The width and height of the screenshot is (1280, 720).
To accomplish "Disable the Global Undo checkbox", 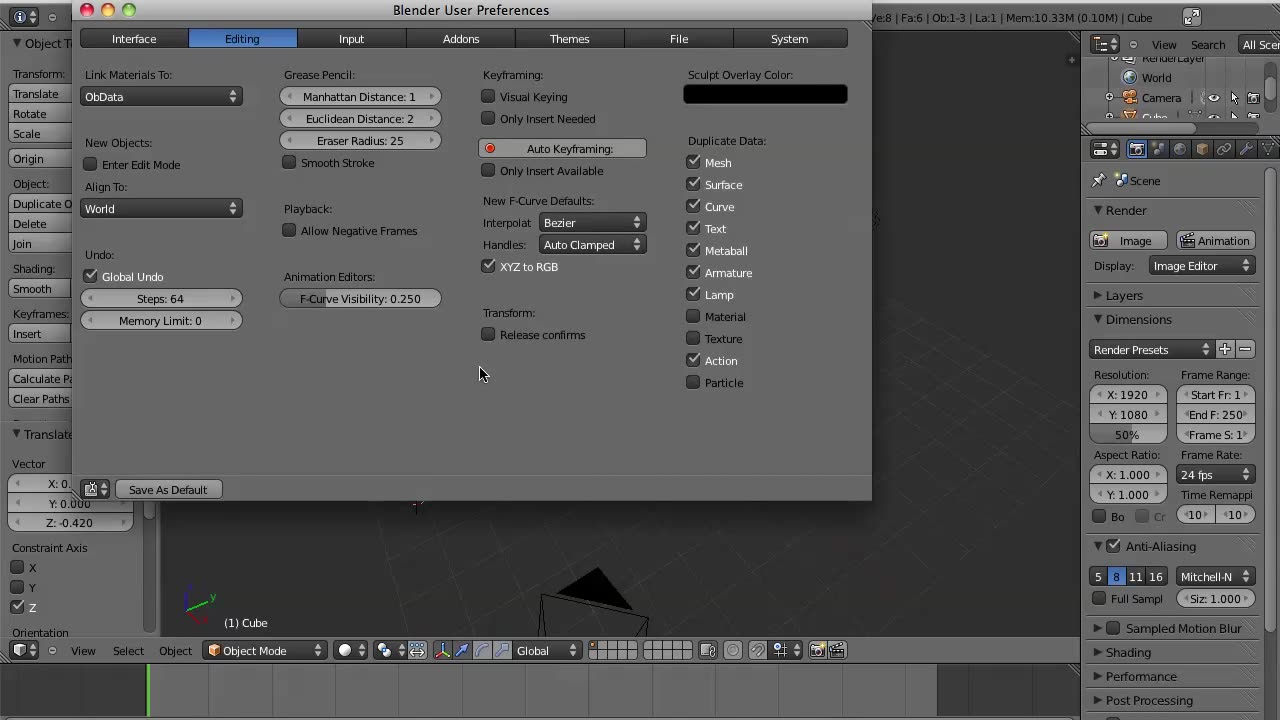I will [91, 277].
